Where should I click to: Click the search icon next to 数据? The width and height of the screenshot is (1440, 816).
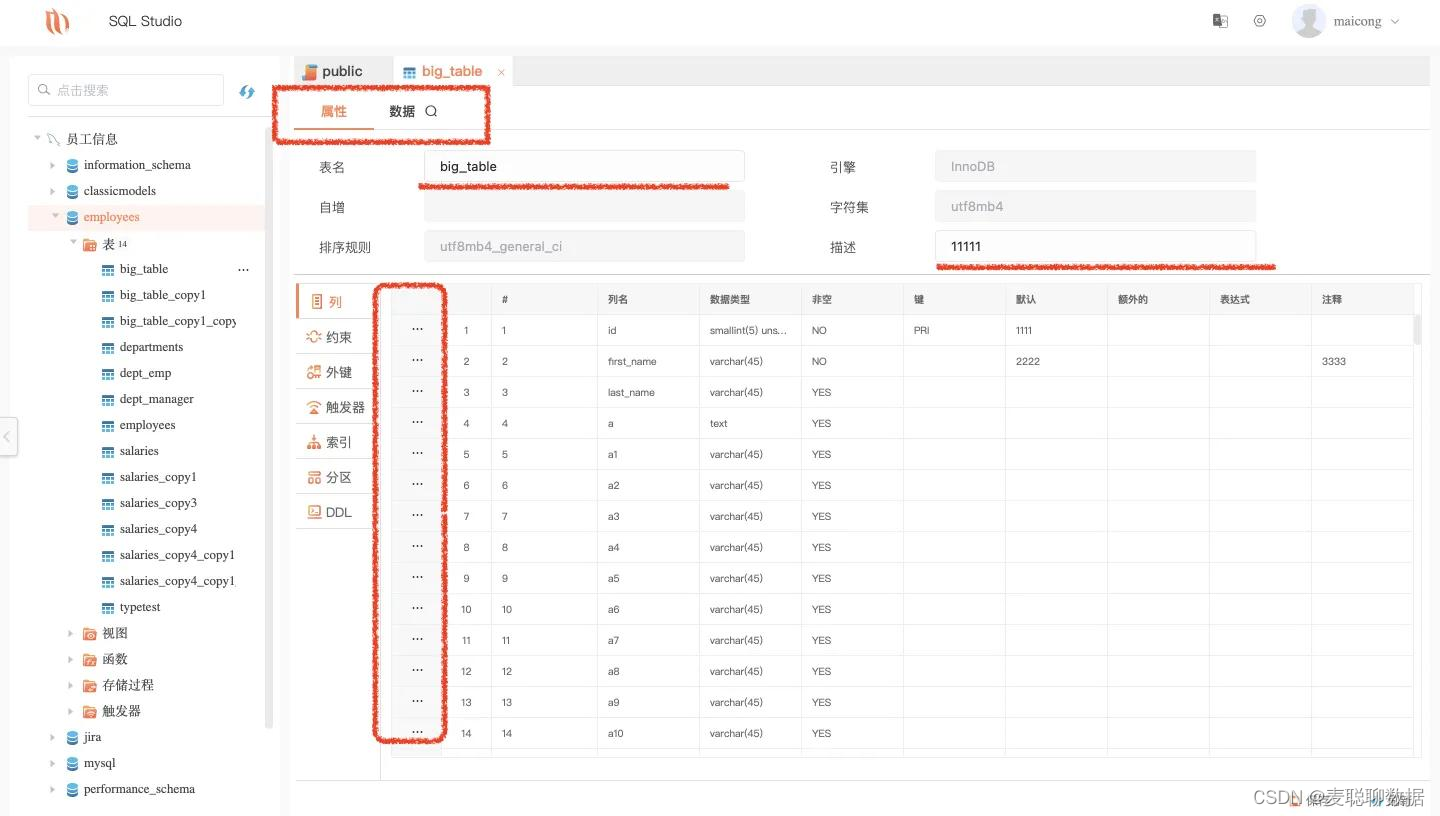[x=431, y=111]
